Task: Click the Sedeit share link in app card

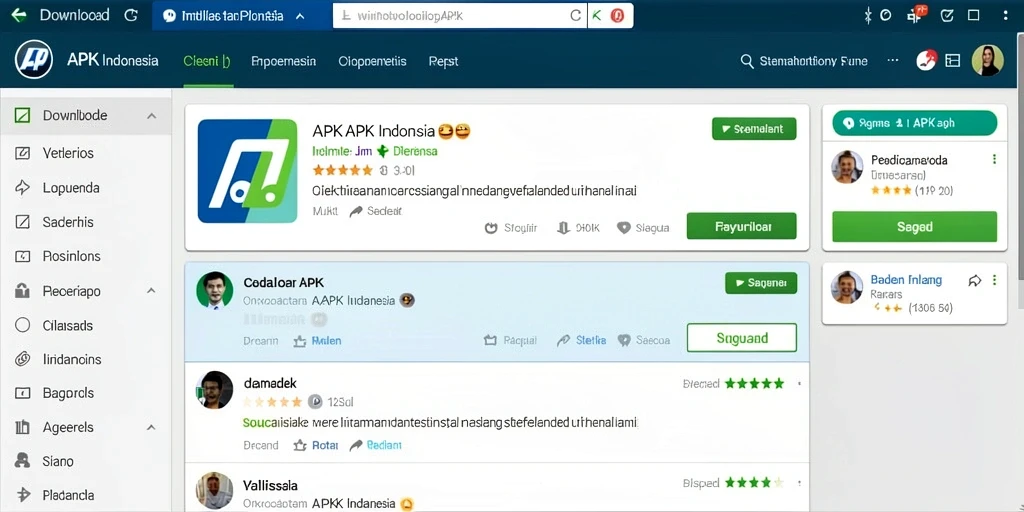Action: tap(376, 211)
